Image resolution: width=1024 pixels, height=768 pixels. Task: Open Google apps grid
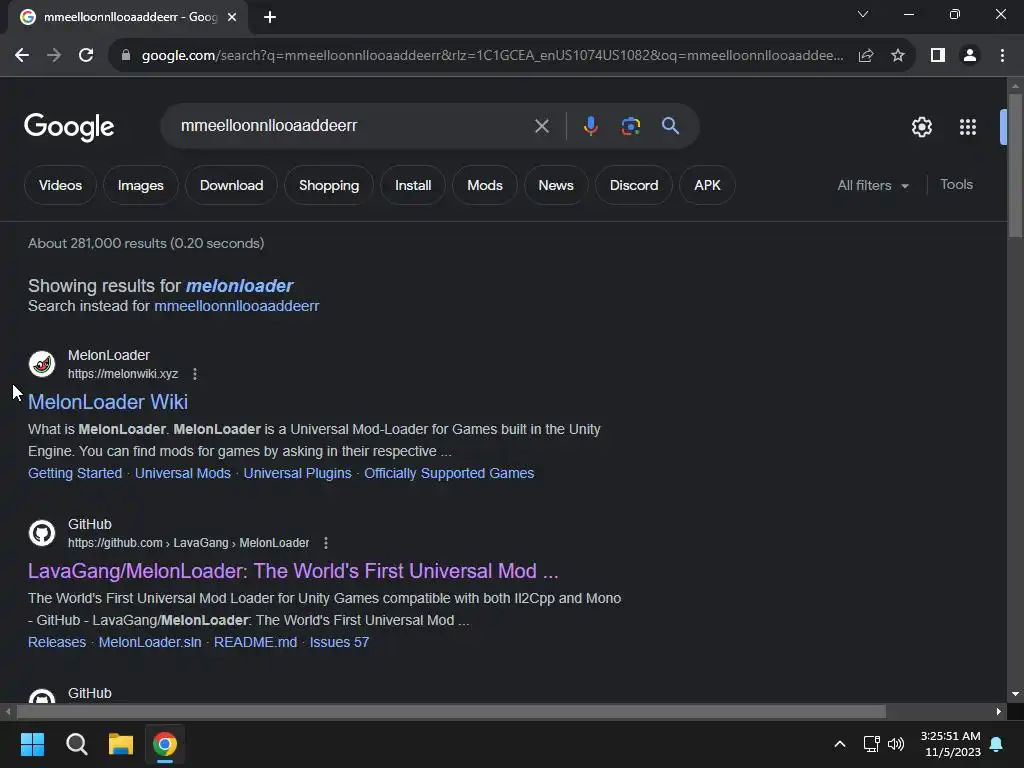[x=968, y=127]
